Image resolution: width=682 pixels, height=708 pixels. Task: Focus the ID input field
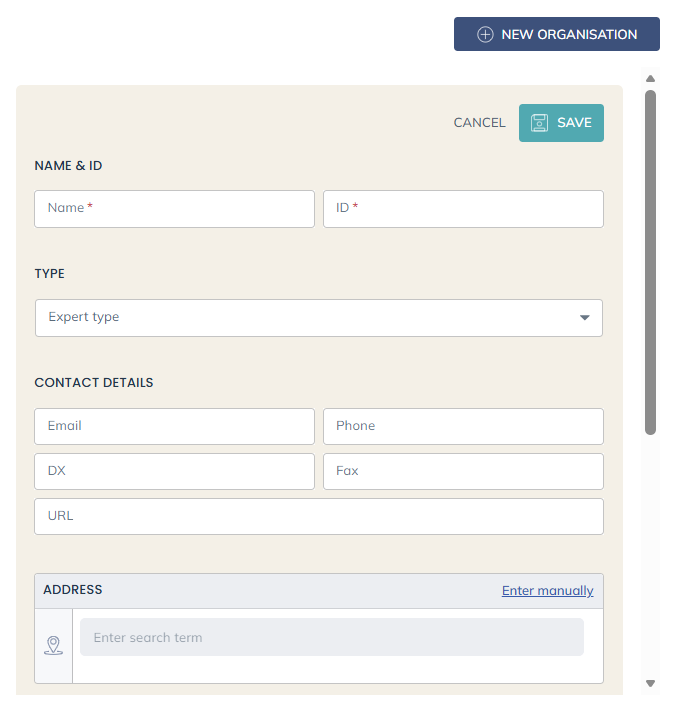tap(463, 209)
